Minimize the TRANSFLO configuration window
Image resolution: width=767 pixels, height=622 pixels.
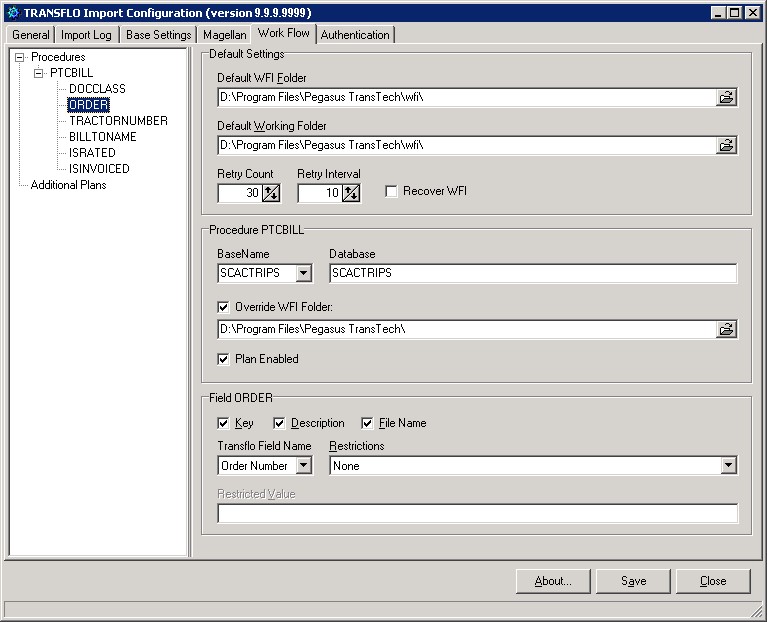[718, 13]
